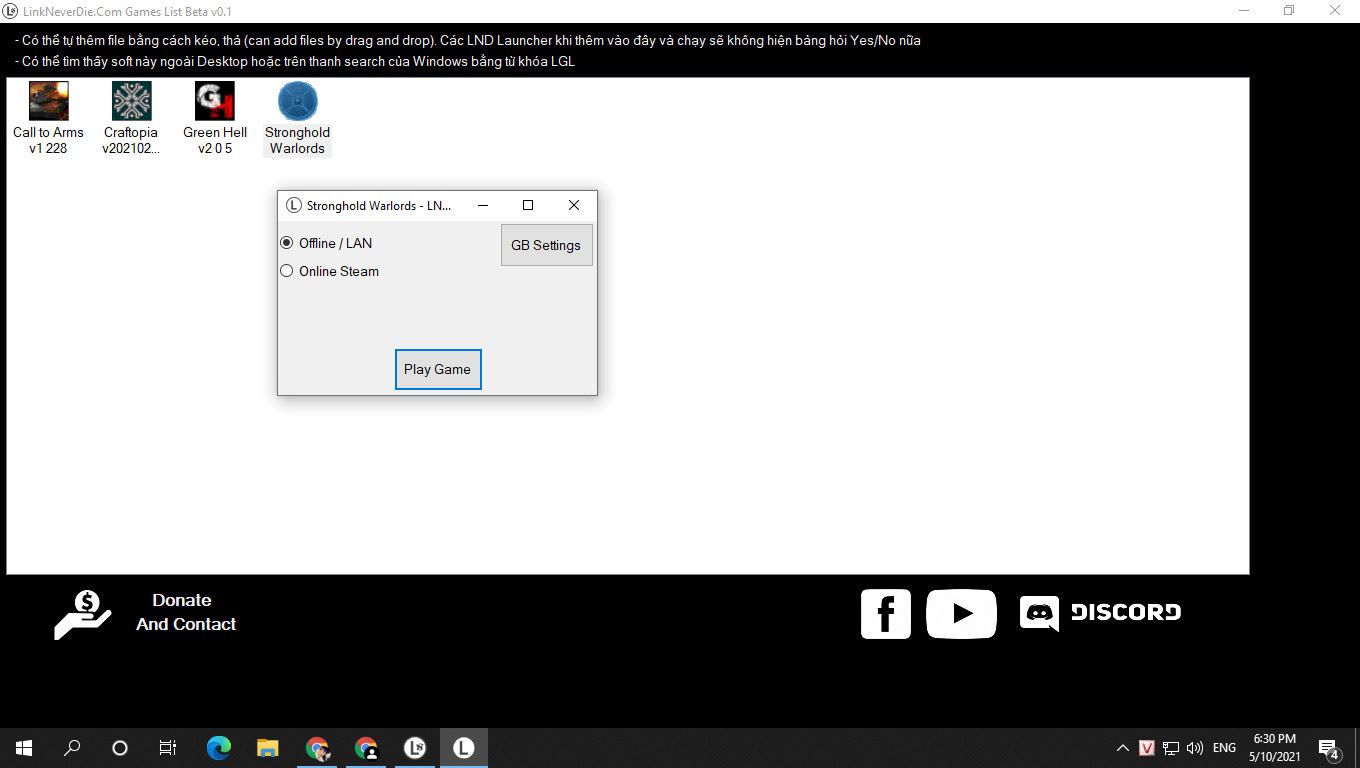This screenshot has width=1360, height=768.
Task: Click the launcher dialog's title bar logo
Action: click(294, 205)
